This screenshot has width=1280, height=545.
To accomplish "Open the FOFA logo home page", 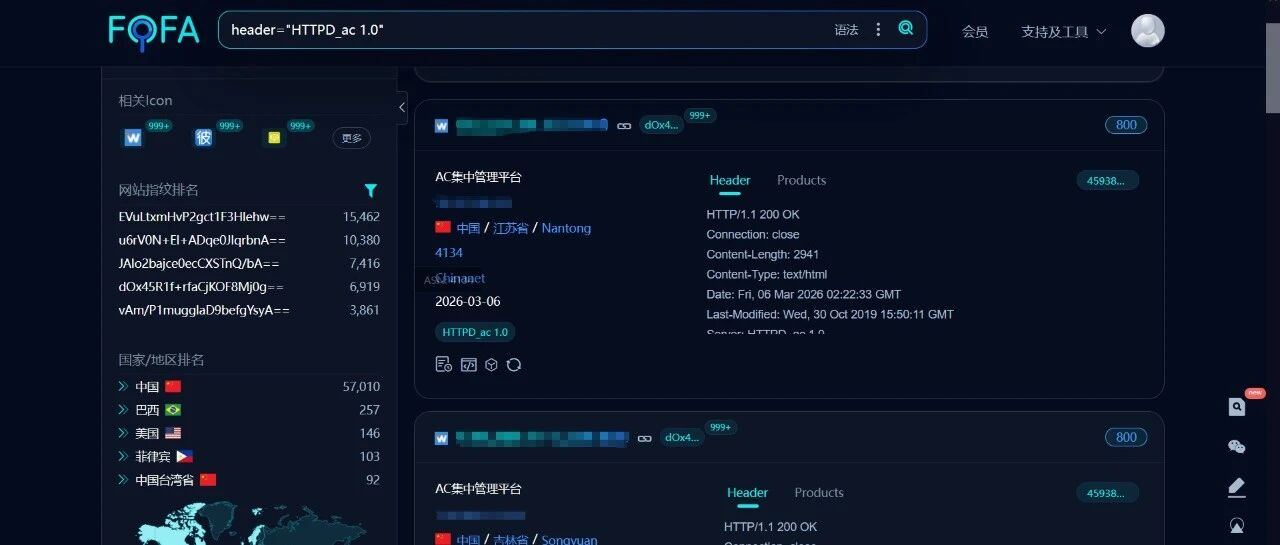I will [154, 30].
